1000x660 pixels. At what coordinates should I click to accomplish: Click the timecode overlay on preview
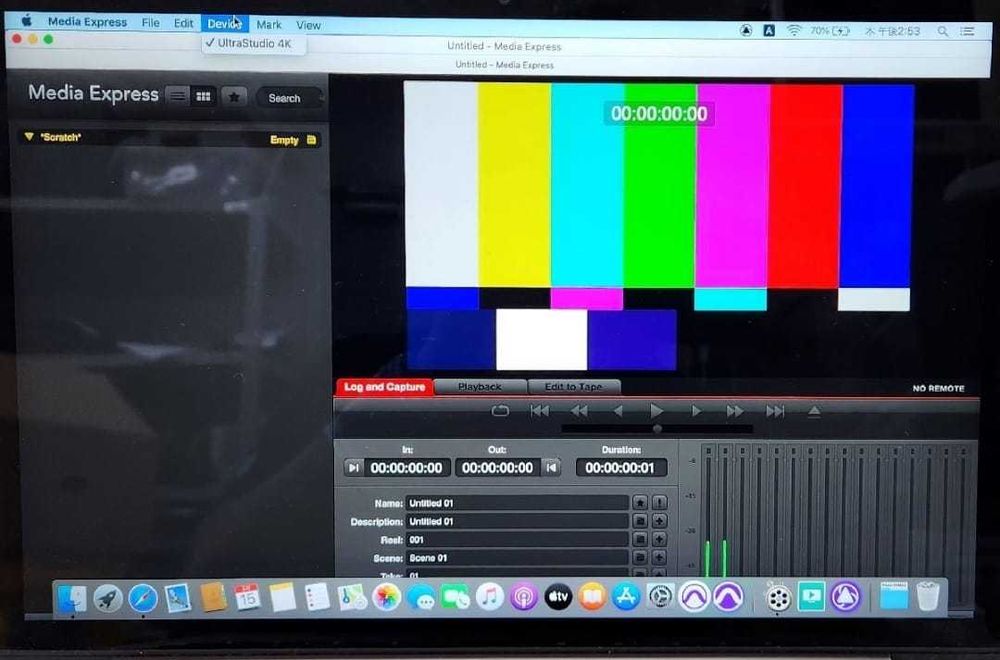(659, 114)
